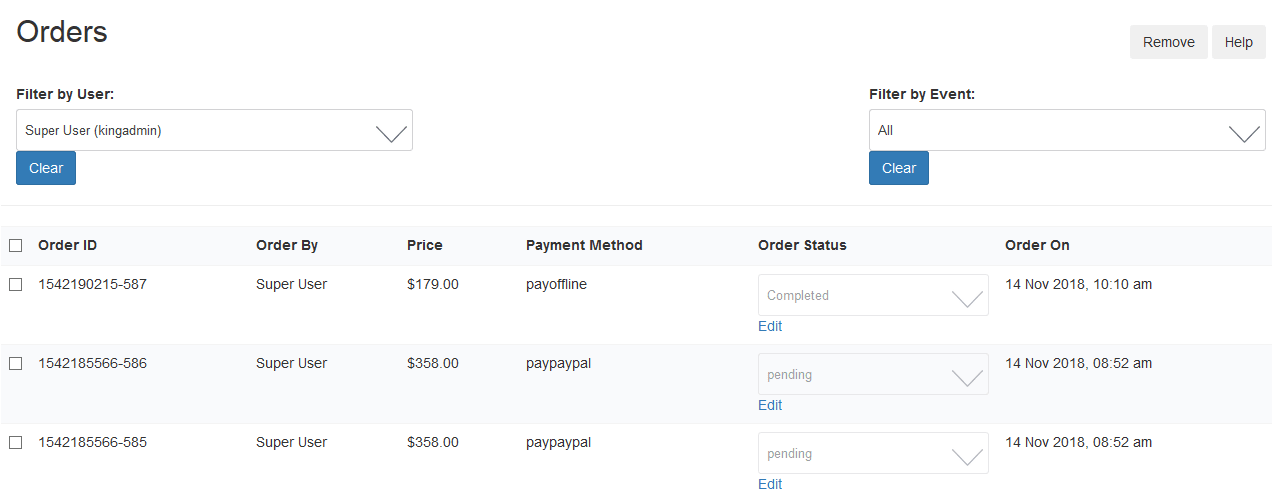Open status dropdown for order 1542185566-585

(x=873, y=453)
